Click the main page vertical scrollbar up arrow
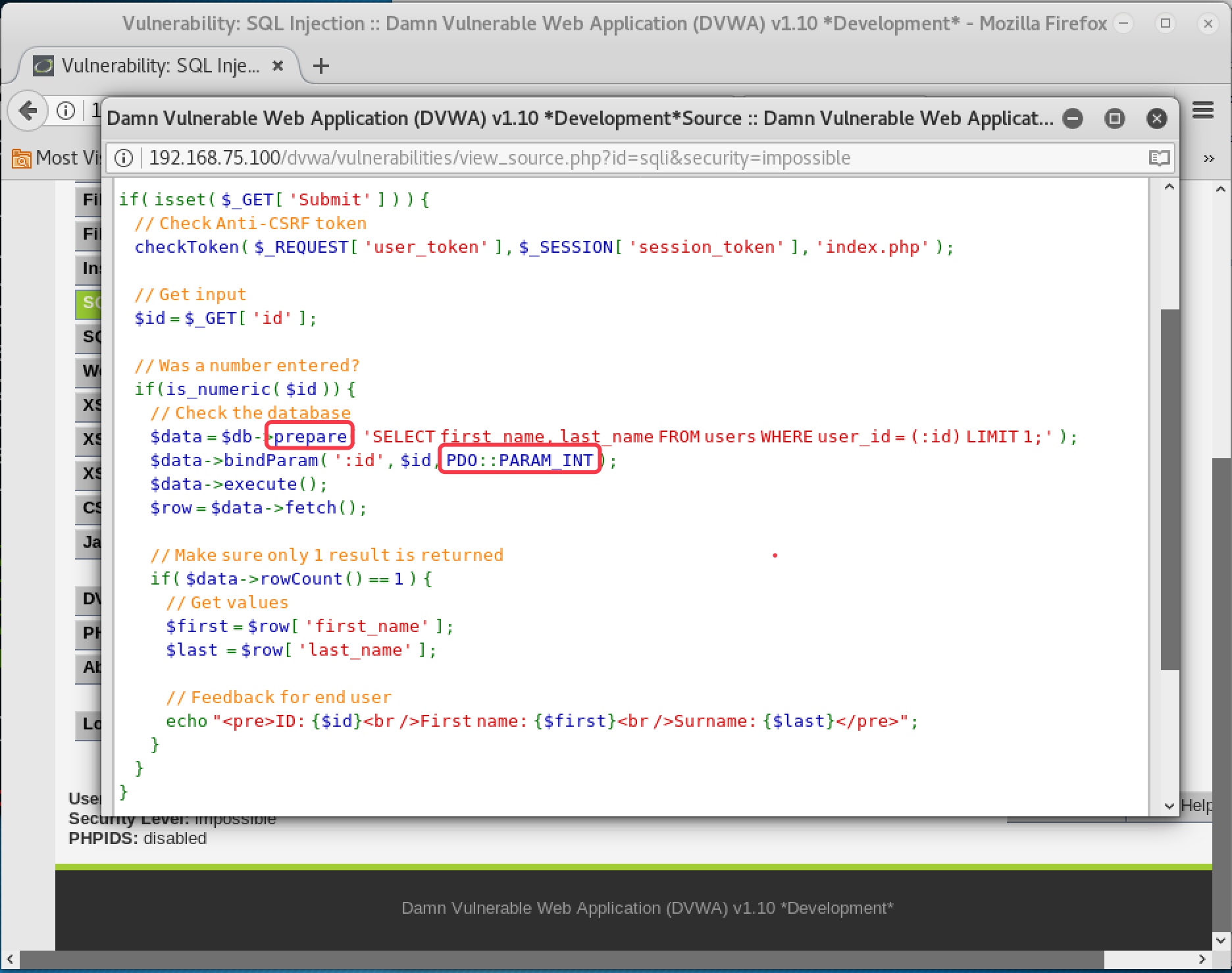The height and width of the screenshot is (973, 1232). tap(1221, 189)
